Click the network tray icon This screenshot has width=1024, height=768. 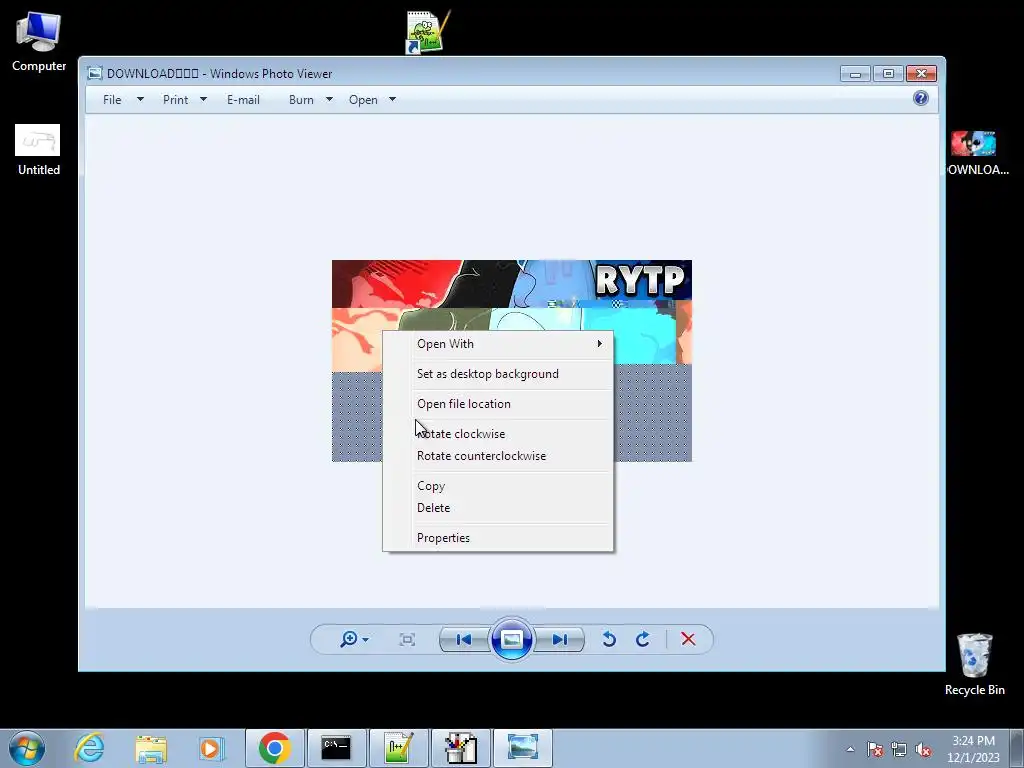pos(899,749)
